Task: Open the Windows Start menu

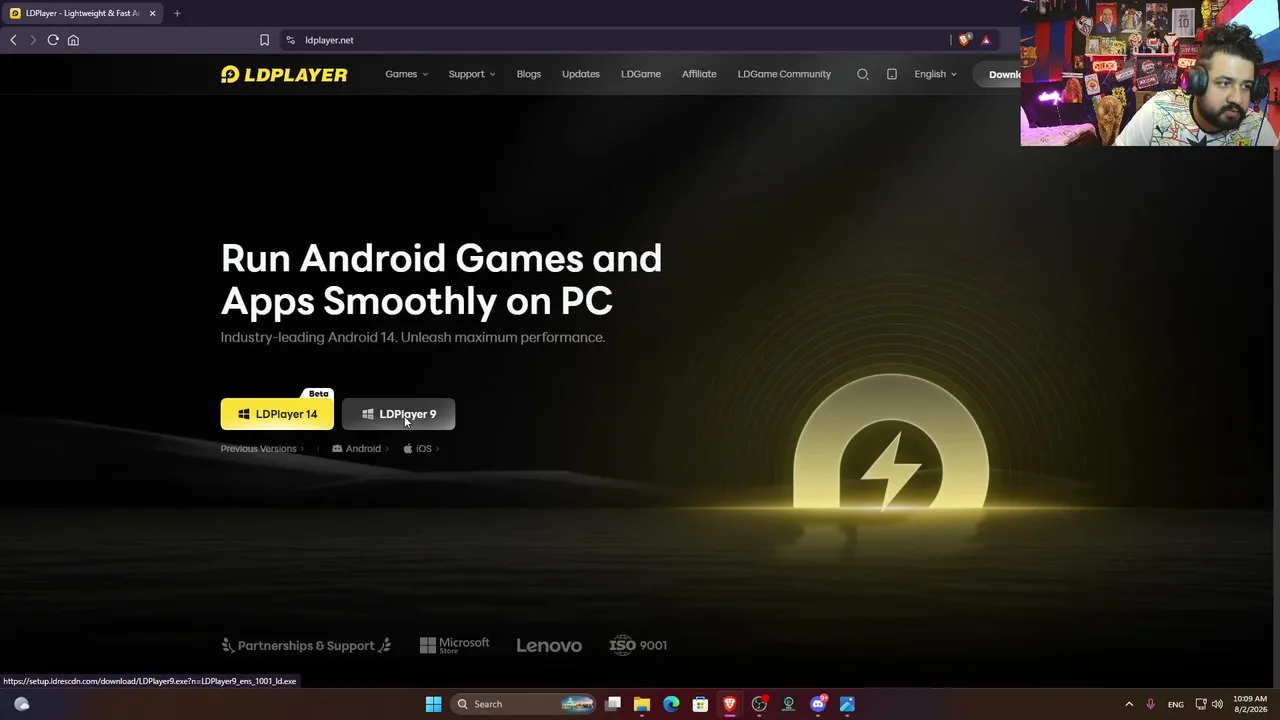Action: point(433,704)
